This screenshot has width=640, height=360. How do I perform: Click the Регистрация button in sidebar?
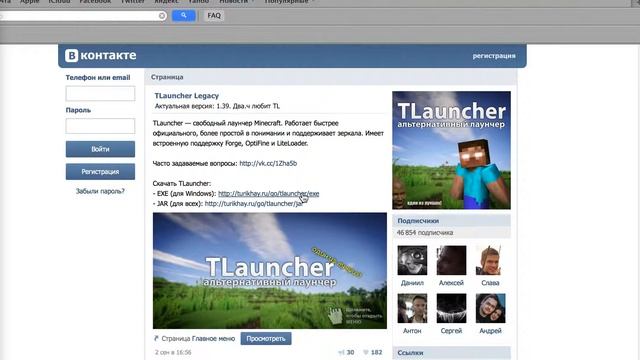[100, 172]
